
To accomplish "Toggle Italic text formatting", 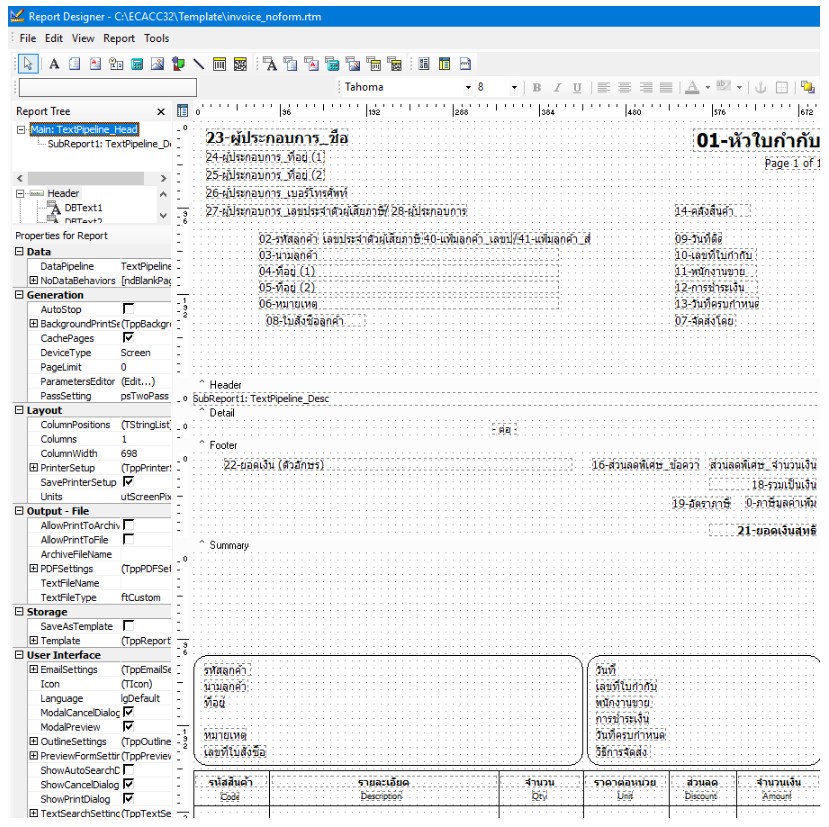I will tap(557, 87).
